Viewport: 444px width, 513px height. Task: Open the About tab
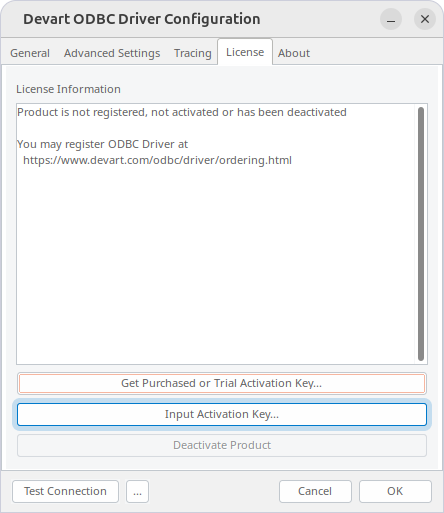click(294, 53)
